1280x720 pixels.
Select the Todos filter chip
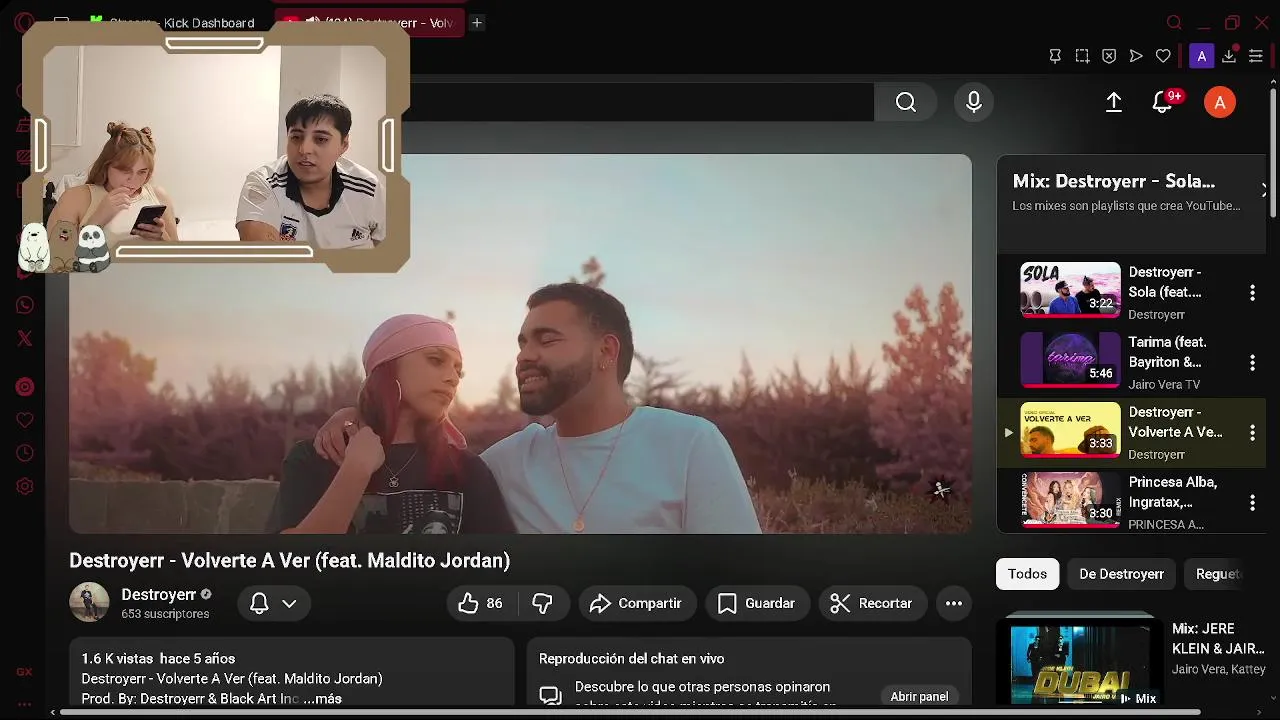1027,574
